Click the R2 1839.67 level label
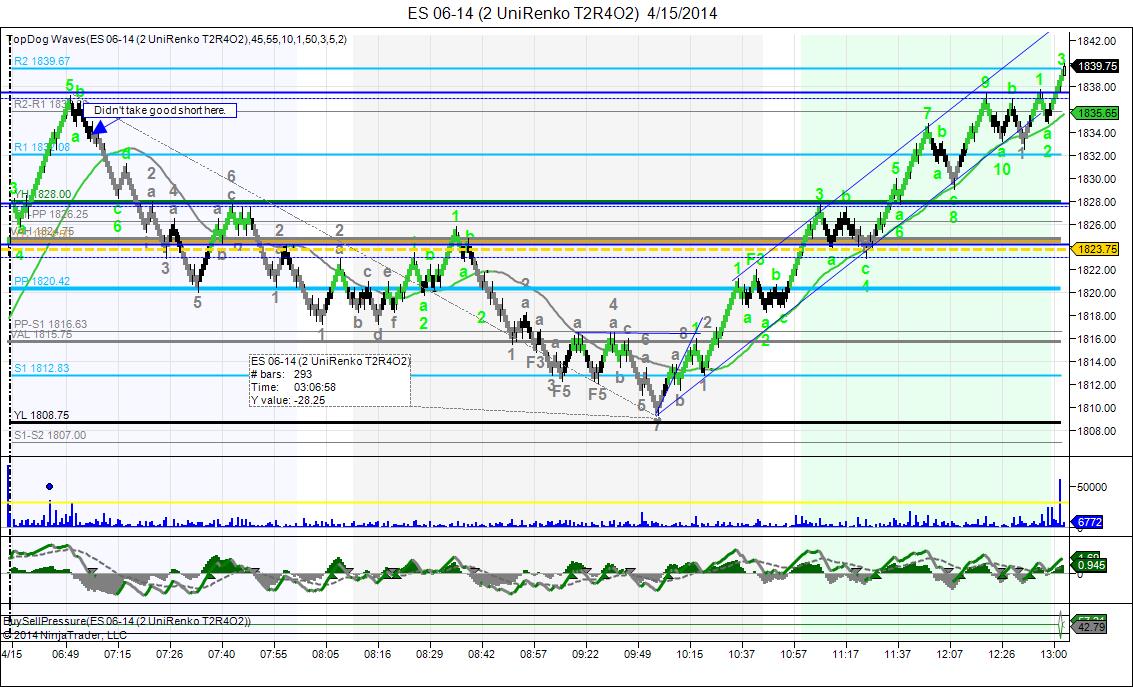This screenshot has width=1133, height=687. (x=42, y=61)
